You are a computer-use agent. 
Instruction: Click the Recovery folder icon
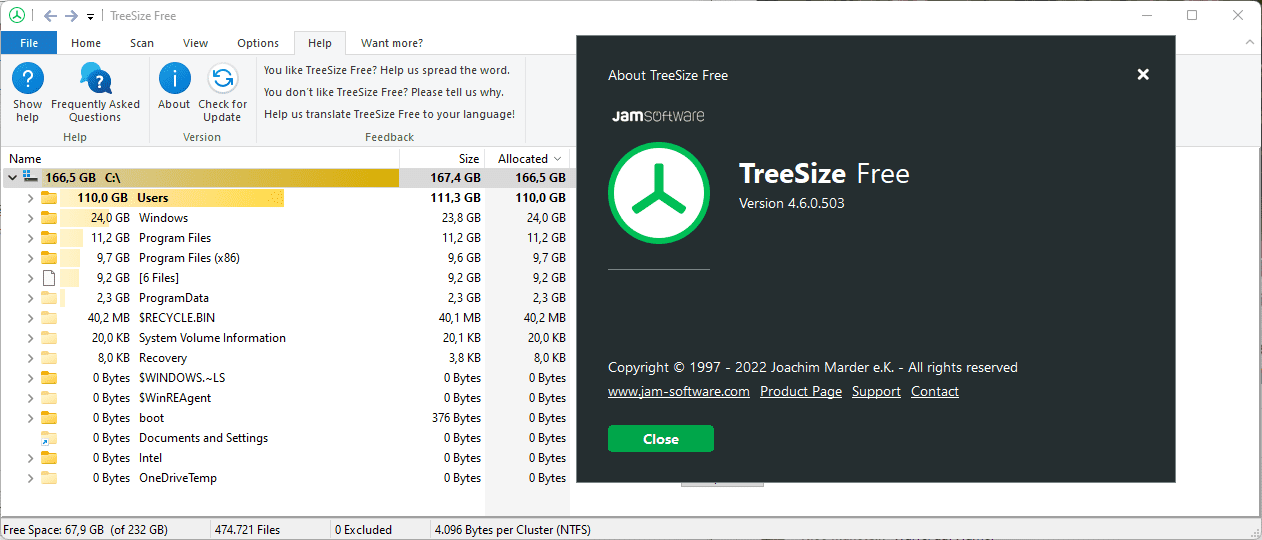[x=49, y=358]
